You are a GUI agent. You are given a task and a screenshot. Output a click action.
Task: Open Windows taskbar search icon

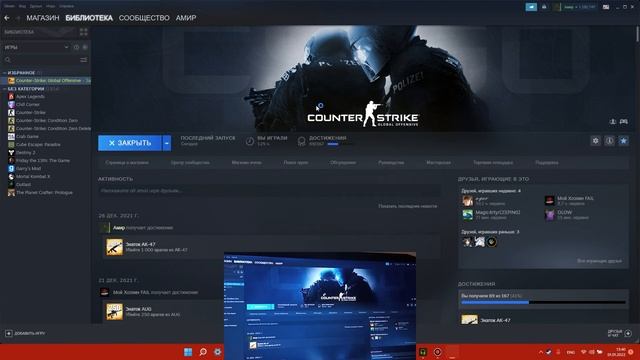pyautogui.click(x=203, y=352)
